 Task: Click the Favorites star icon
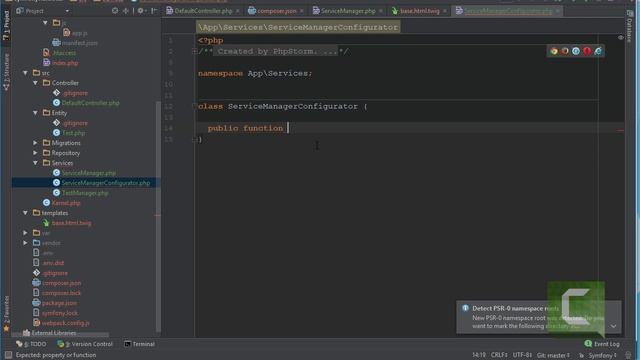pyautogui.click(x=6, y=328)
